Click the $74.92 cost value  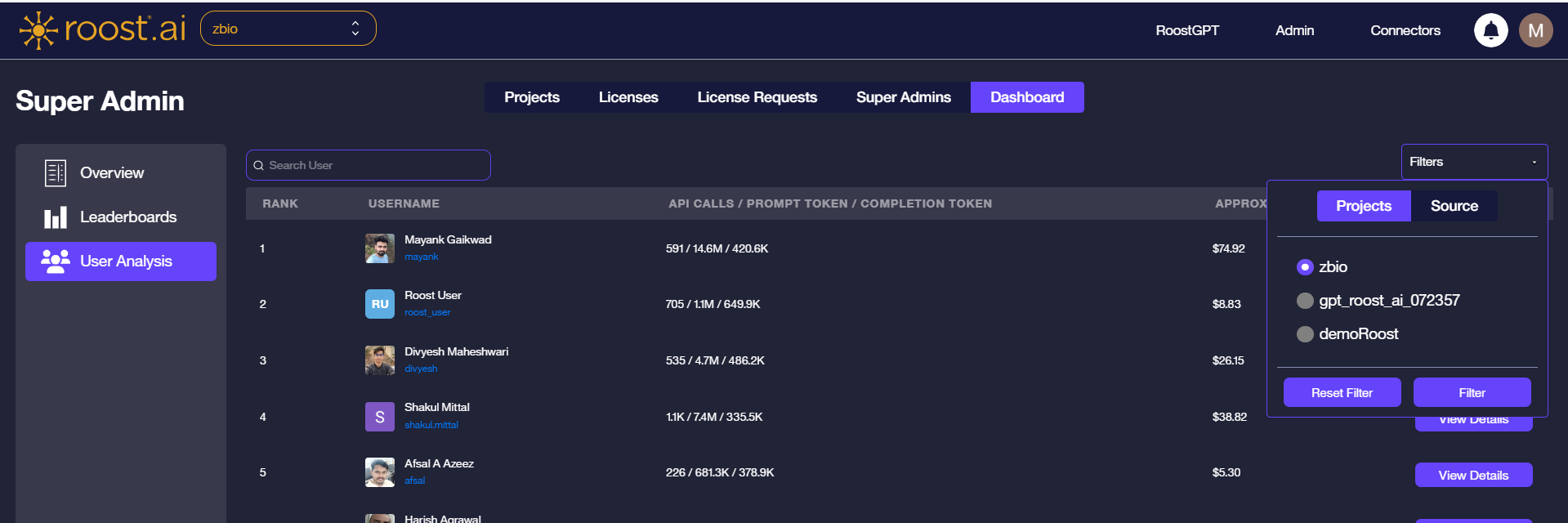coord(1228,248)
